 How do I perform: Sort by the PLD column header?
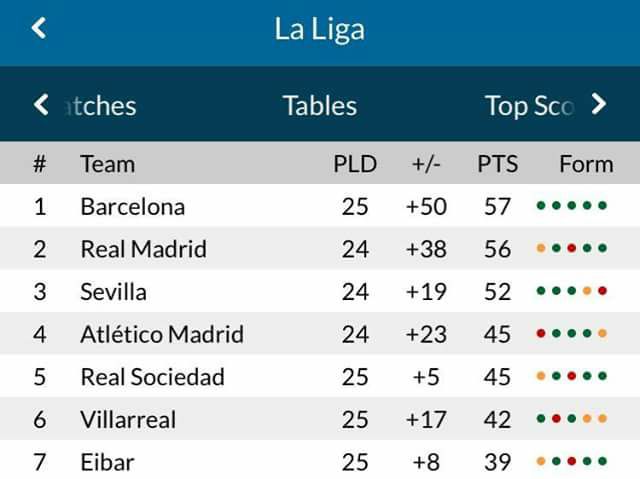click(355, 164)
